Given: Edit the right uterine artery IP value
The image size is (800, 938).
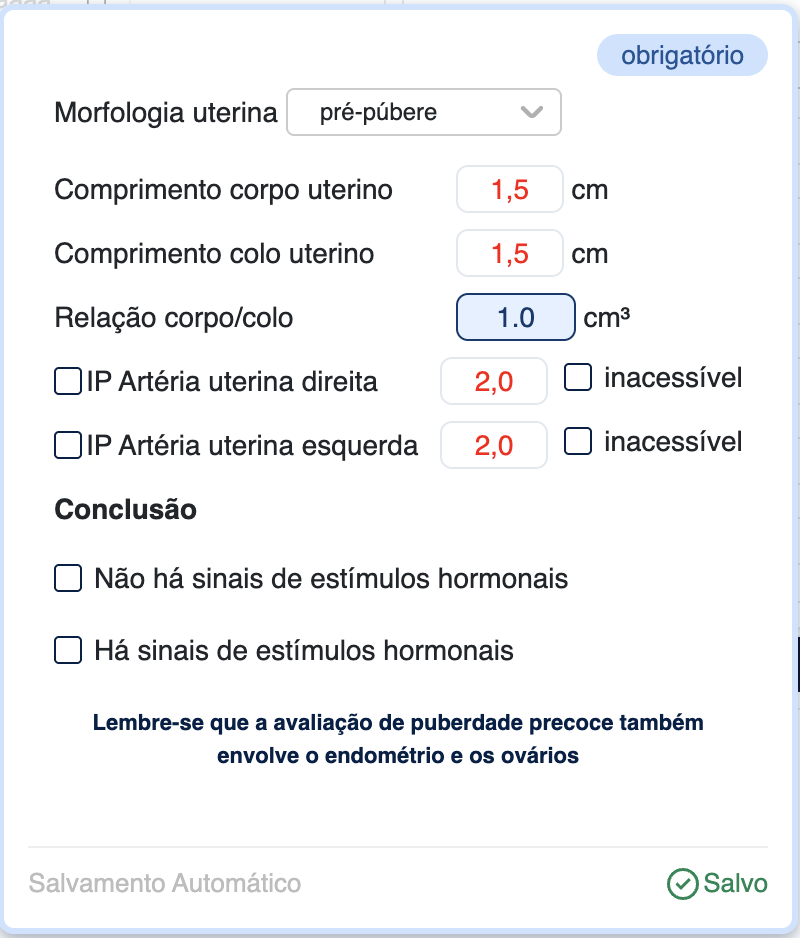Looking at the screenshot, I should (493, 381).
